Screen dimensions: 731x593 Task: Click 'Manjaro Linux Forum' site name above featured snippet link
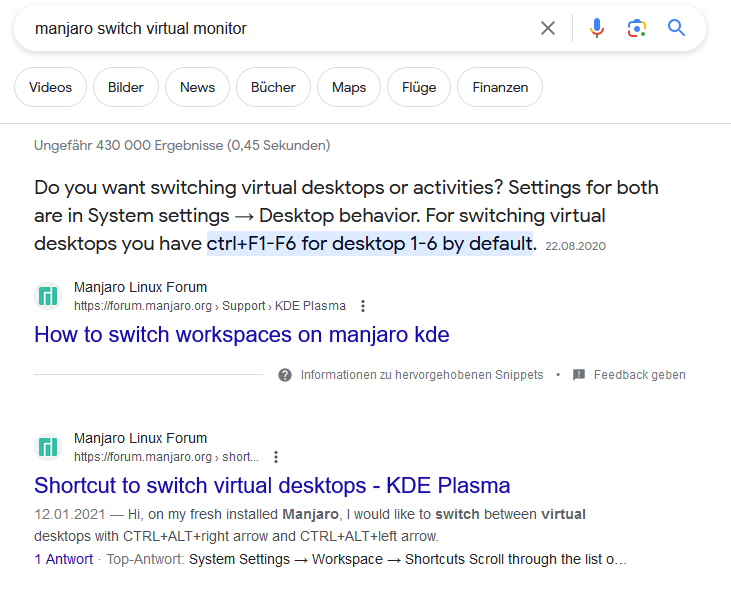tap(140, 287)
